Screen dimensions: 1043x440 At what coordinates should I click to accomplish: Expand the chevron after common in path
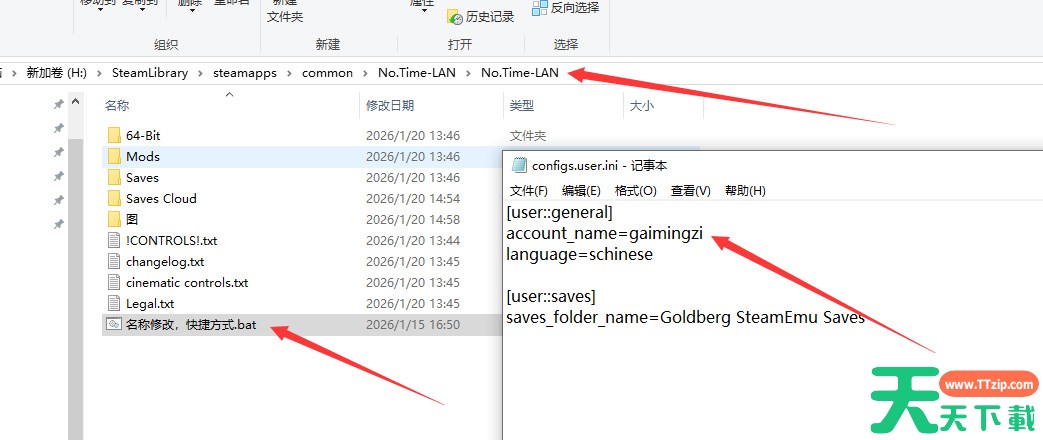[365, 73]
